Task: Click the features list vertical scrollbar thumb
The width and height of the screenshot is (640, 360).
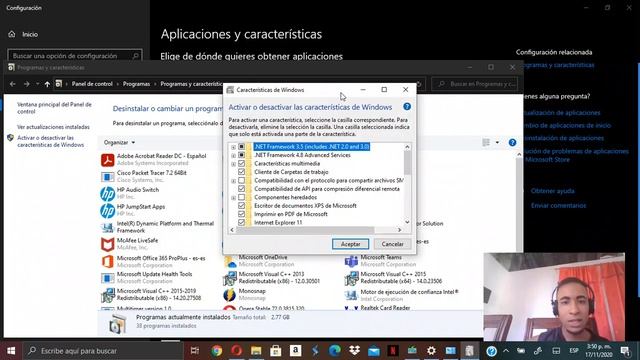Action: (407, 162)
